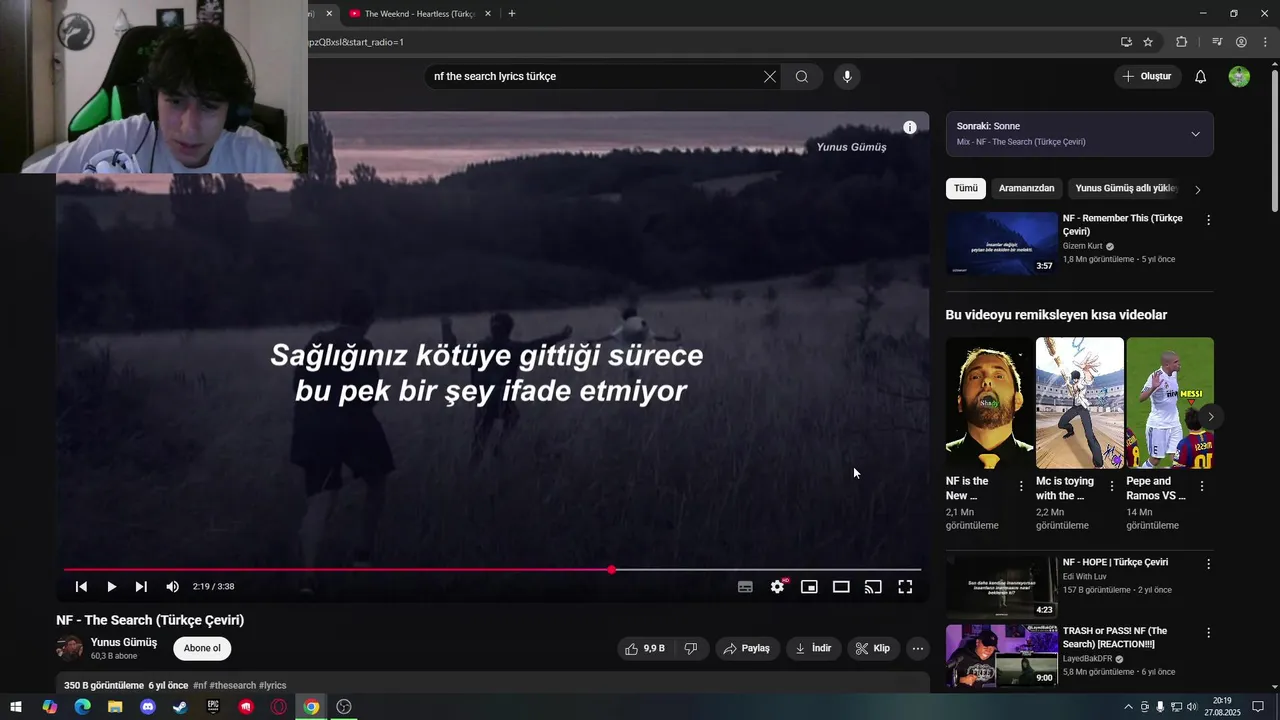This screenshot has height=720, width=1280.
Task: Go to previous video in player
Action: 81,587
